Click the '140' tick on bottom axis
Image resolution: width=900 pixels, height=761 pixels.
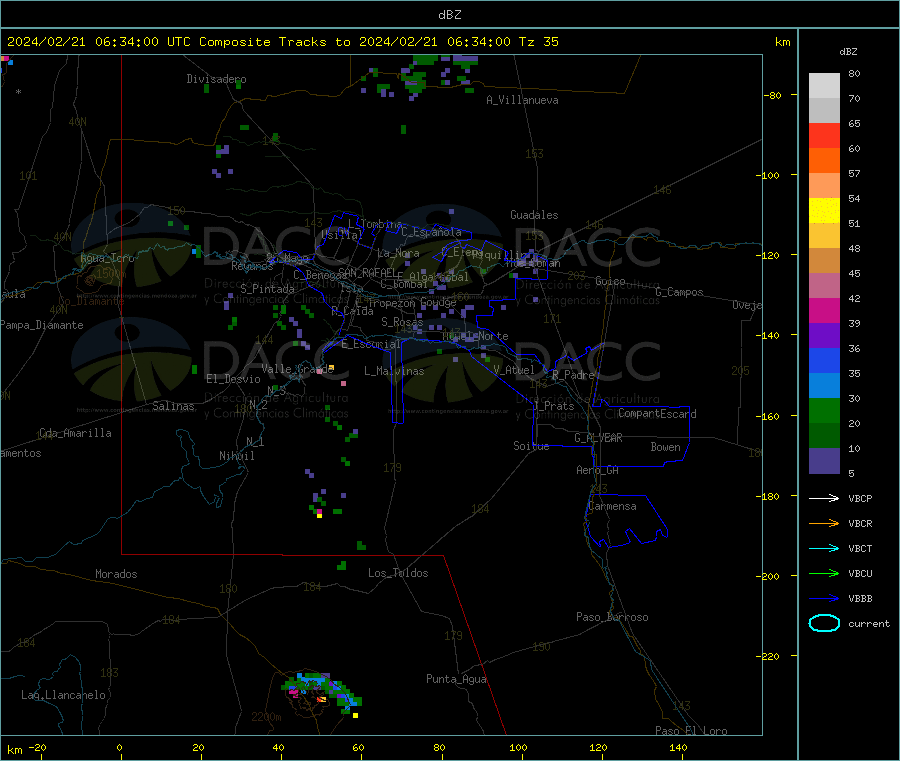pyautogui.click(x=678, y=747)
